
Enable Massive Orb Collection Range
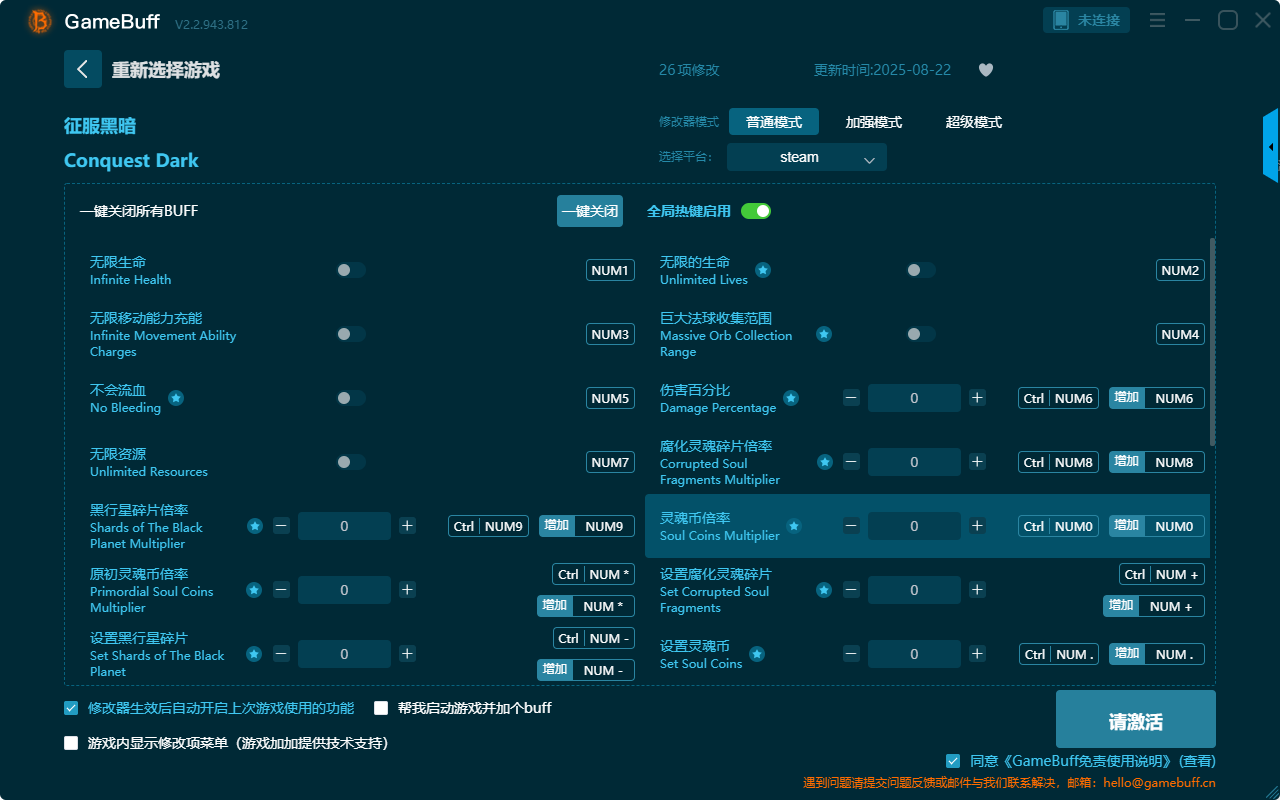click(x=921, y=334)
